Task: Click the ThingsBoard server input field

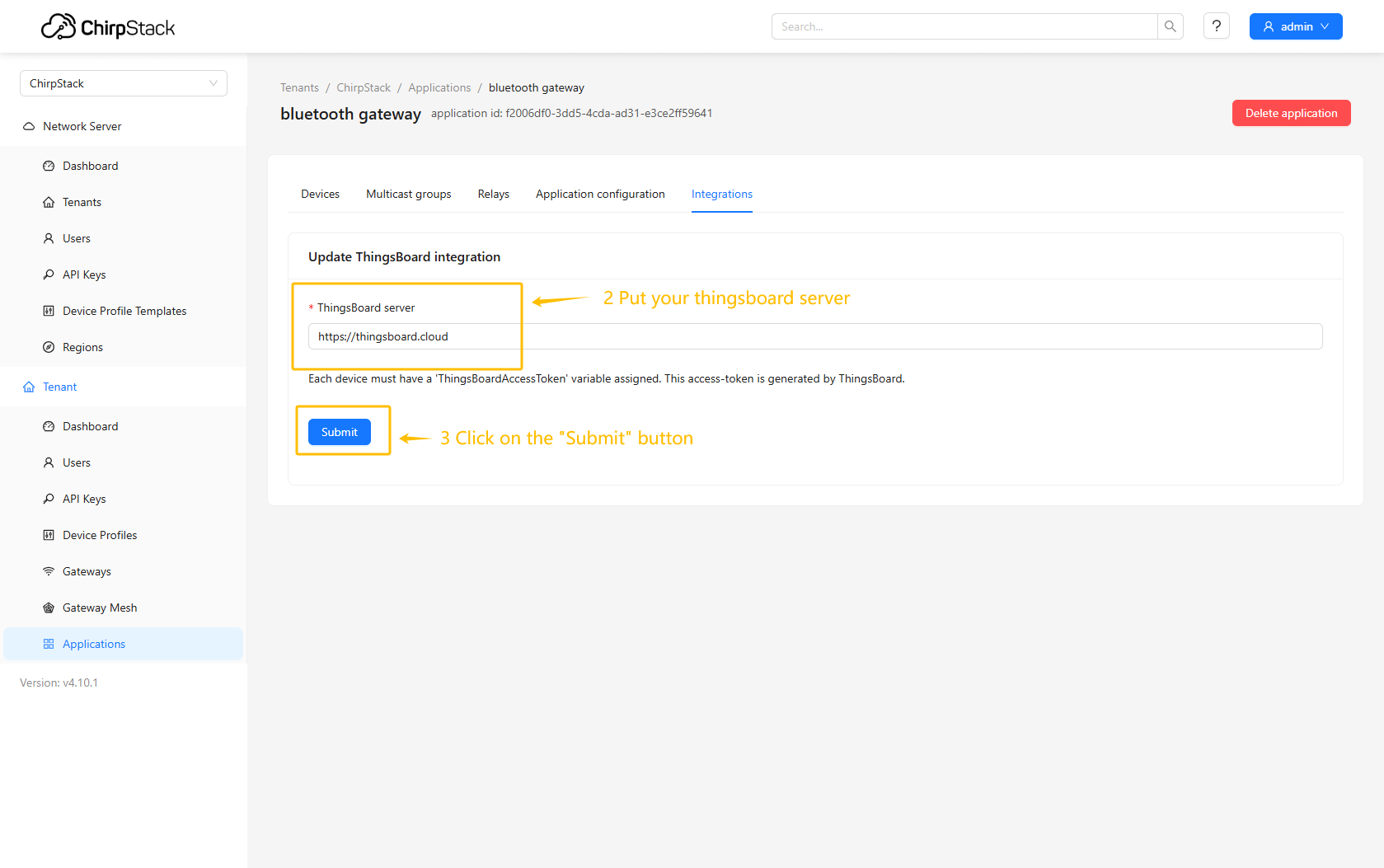Action: click(814, 336)
